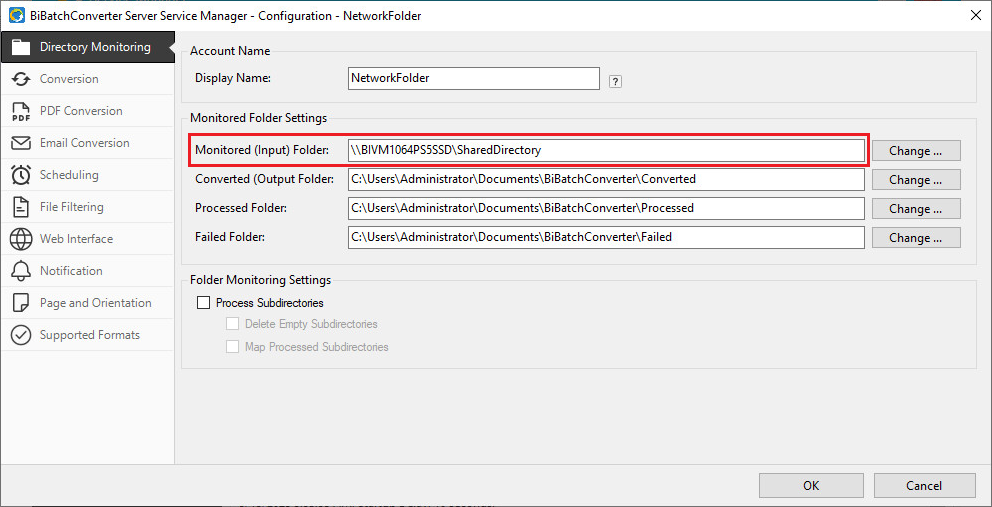This screenshot has width=992, height=507.
Task: Click the Notification bell icon
Action: coord(21,271)
